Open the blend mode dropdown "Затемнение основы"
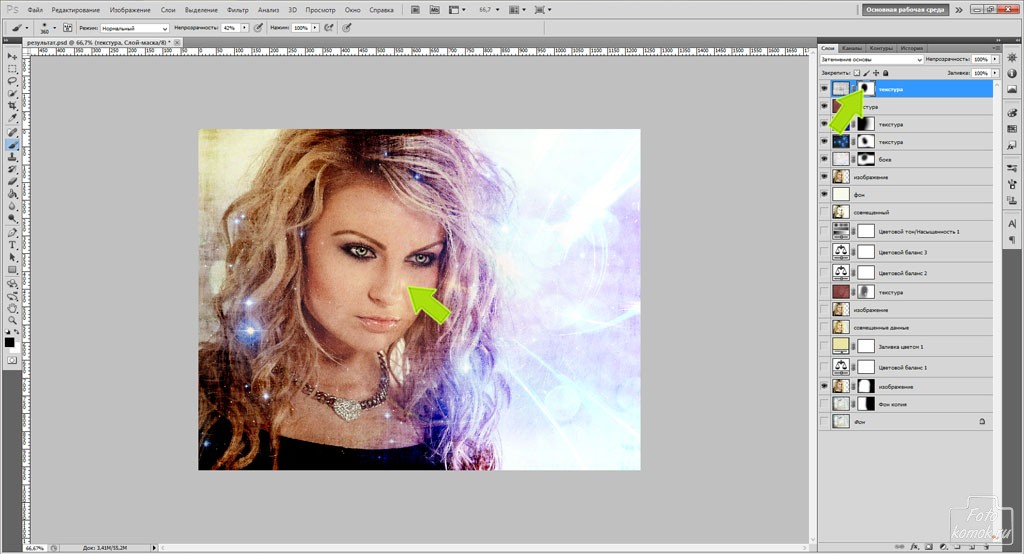This screenshot has height=554, width=1024. [x=871, y=60]
